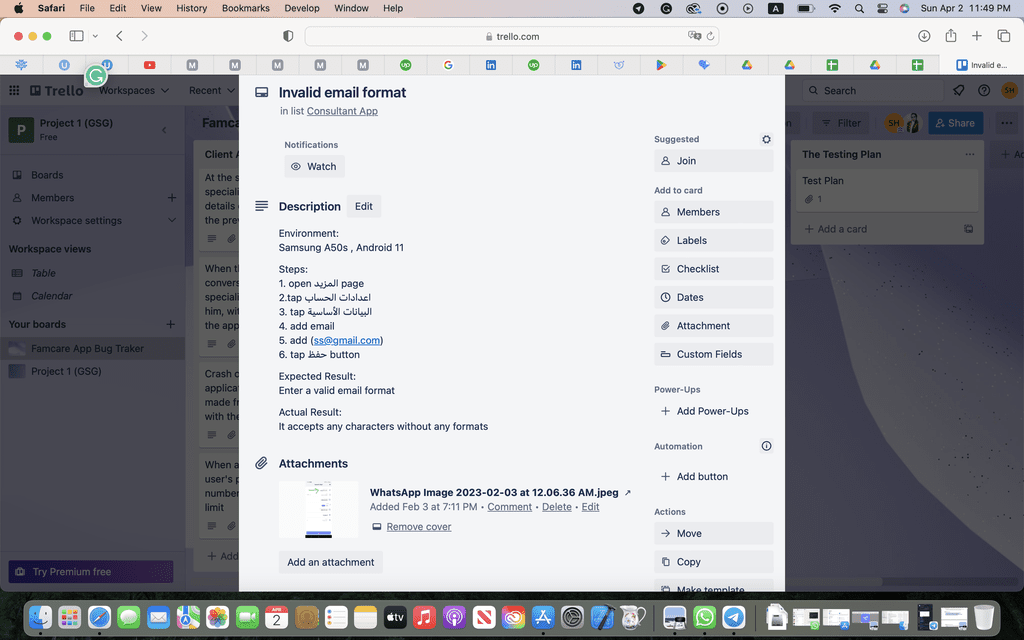Click Comment link on the attachment
Viewport: 1024px width, 640px height.
509,507
